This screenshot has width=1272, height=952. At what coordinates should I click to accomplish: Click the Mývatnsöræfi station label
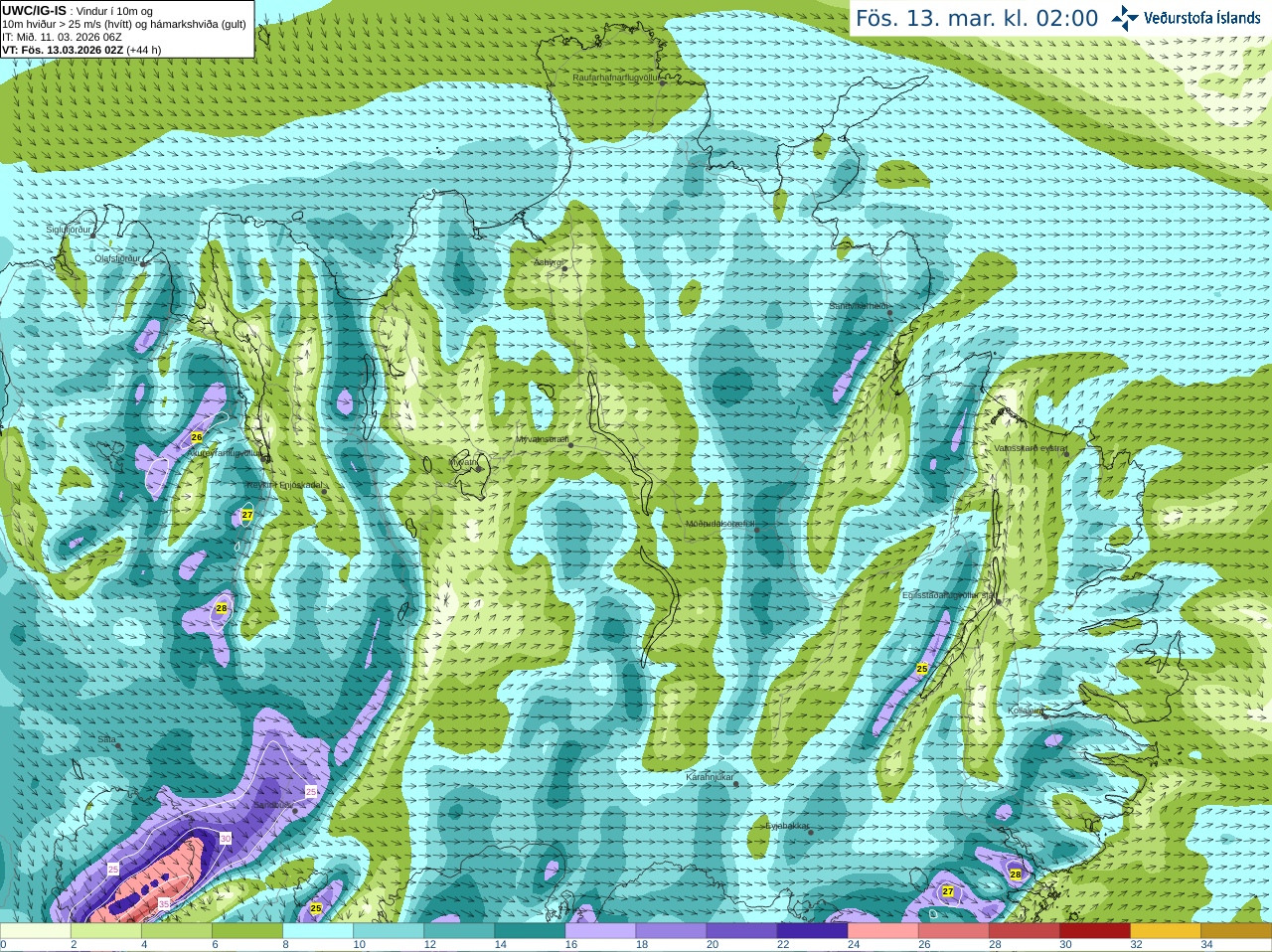point(542,439)
